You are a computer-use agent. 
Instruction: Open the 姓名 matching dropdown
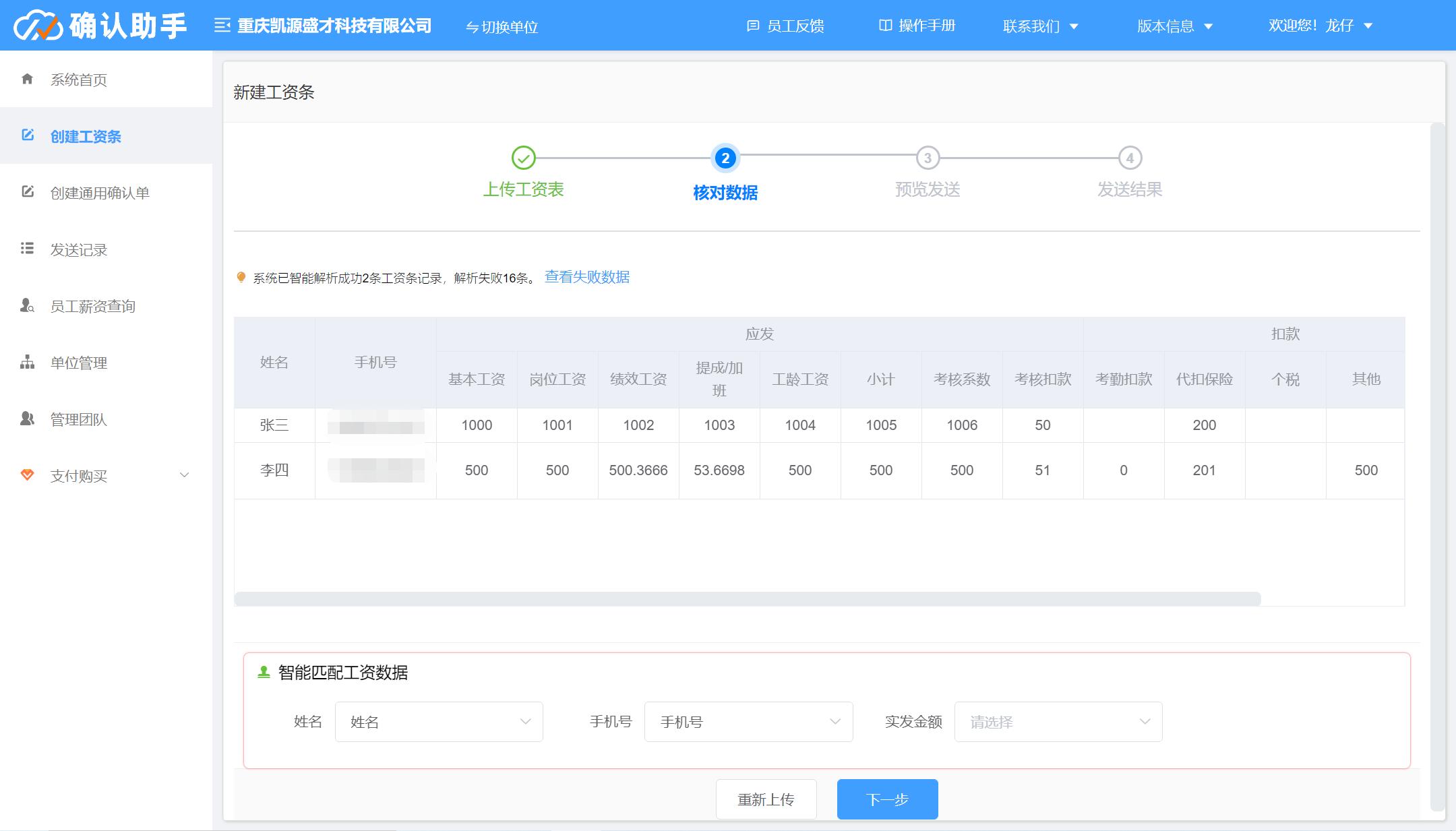(439, 722)
